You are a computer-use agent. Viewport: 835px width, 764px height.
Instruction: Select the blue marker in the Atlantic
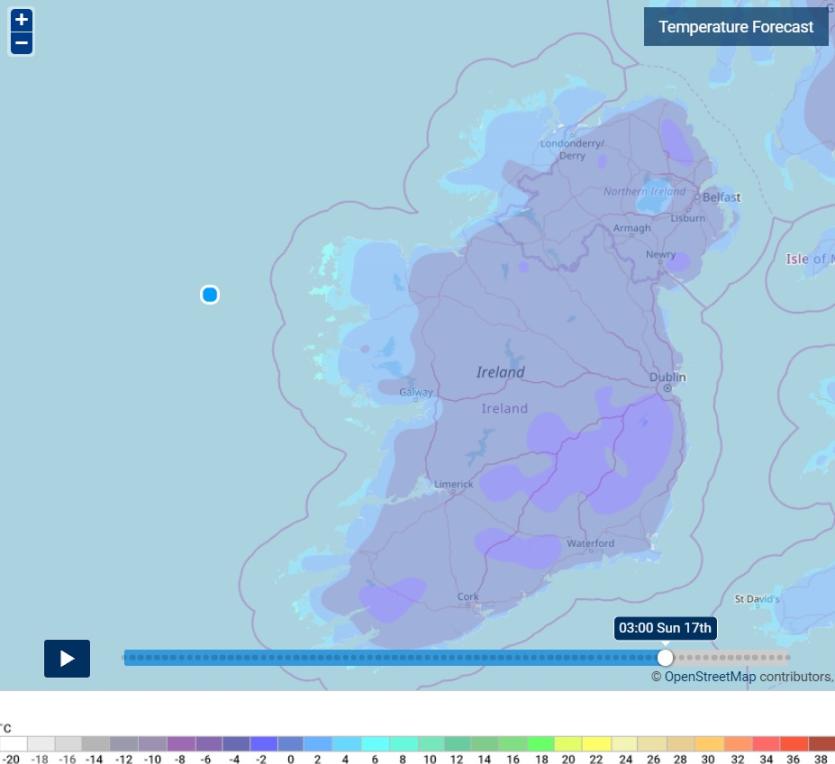[x=209, y=294]
